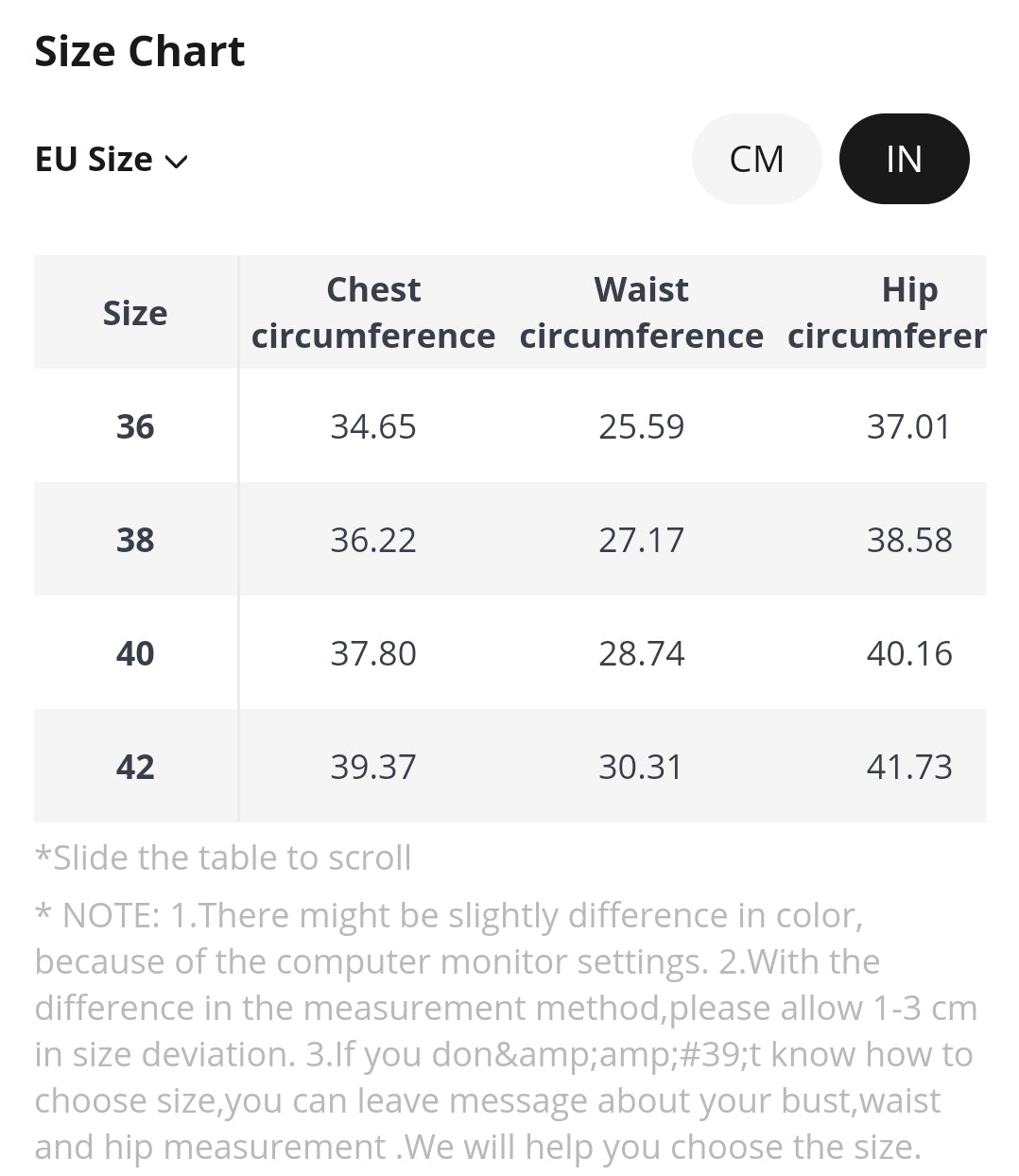Click chest value 39.37 for size 42
The image size is (1019, 1176).
tap(373, 767)
